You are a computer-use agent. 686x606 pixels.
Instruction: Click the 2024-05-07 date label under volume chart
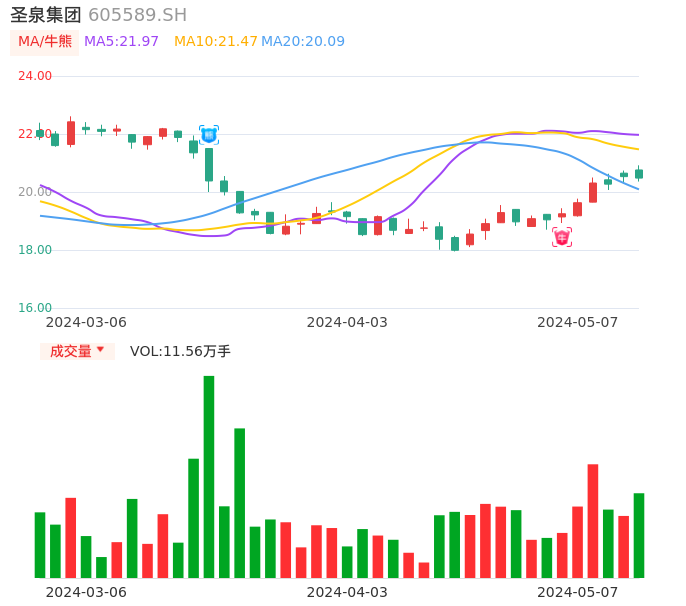click(578, 592)
